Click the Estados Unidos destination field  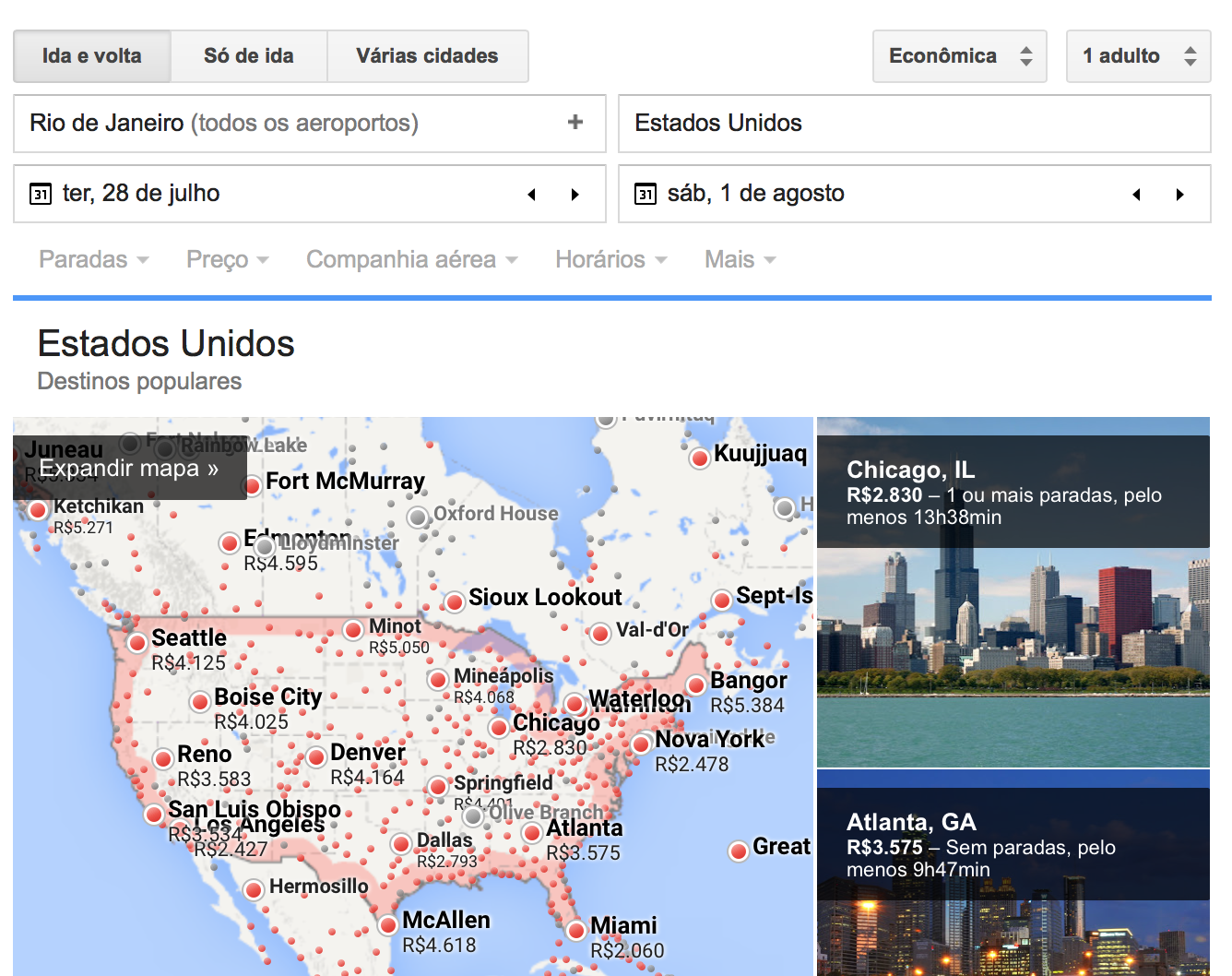915,124
